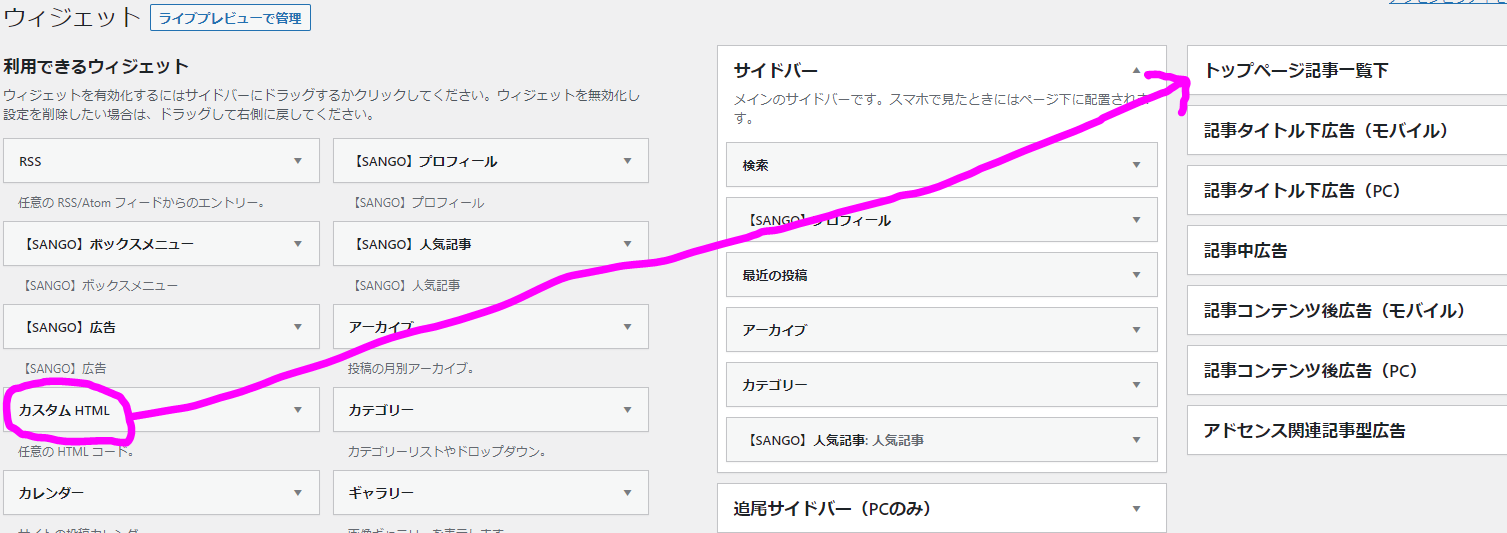The image size is (1507, 533).
Task: Click the ライブプレビューで管理 button
Action: (x=230, y=18)
